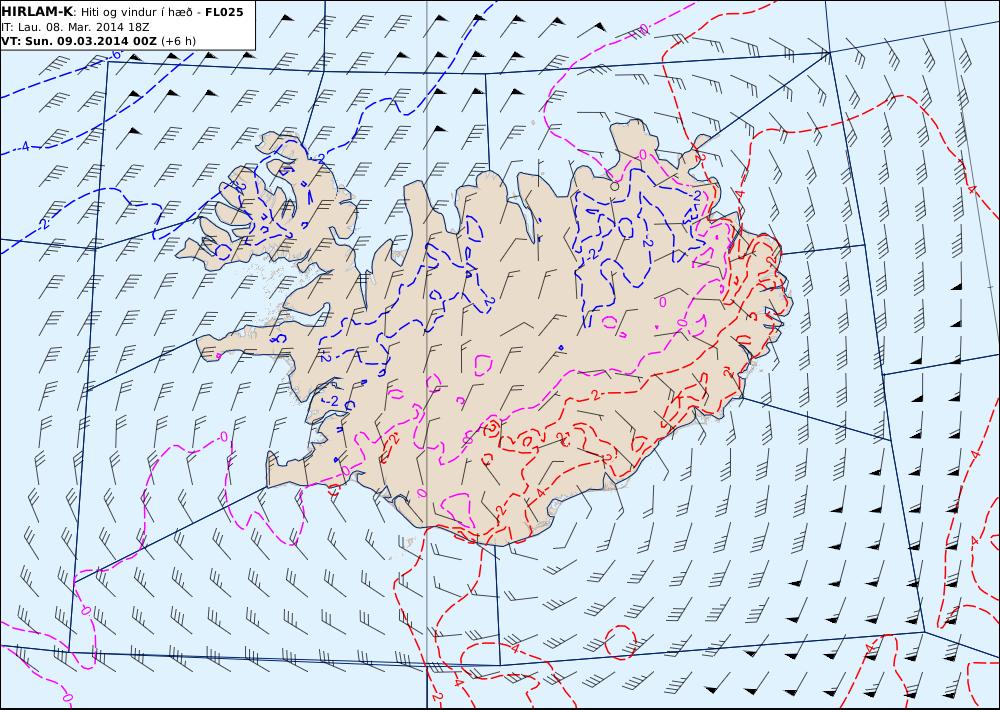Image resolution: width=1000 pixels, height=710 pixels.
Task: Click the (+6 h) forecast offset text
Action: tap(179, 41)
